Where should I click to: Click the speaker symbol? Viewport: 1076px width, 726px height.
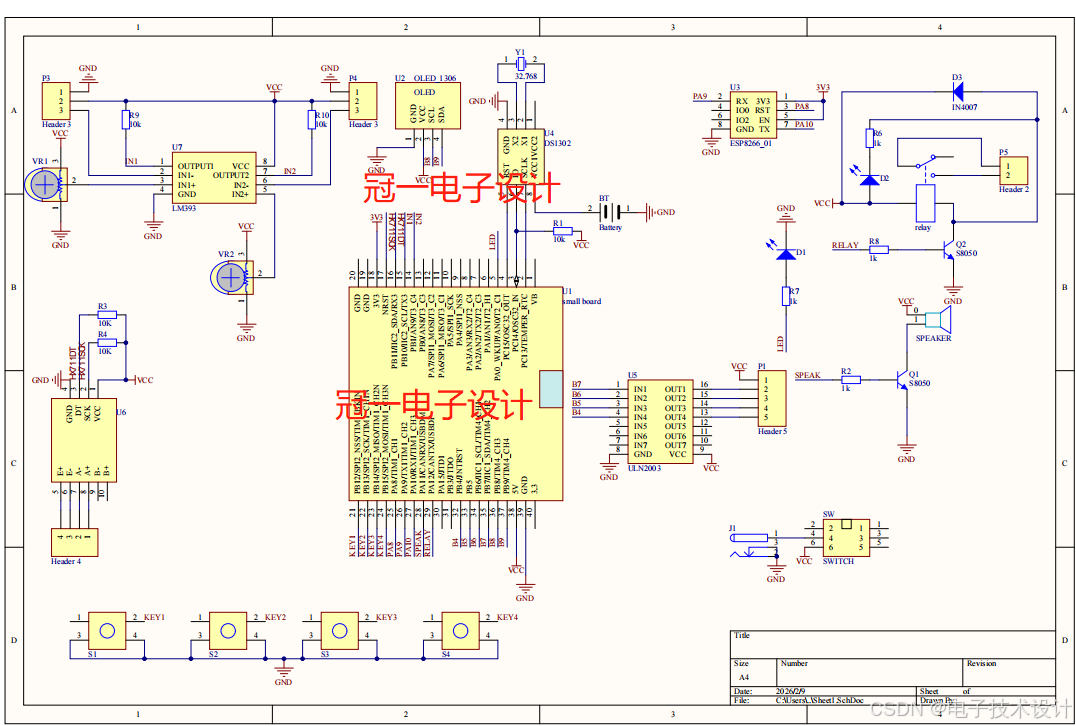point(937,319)
